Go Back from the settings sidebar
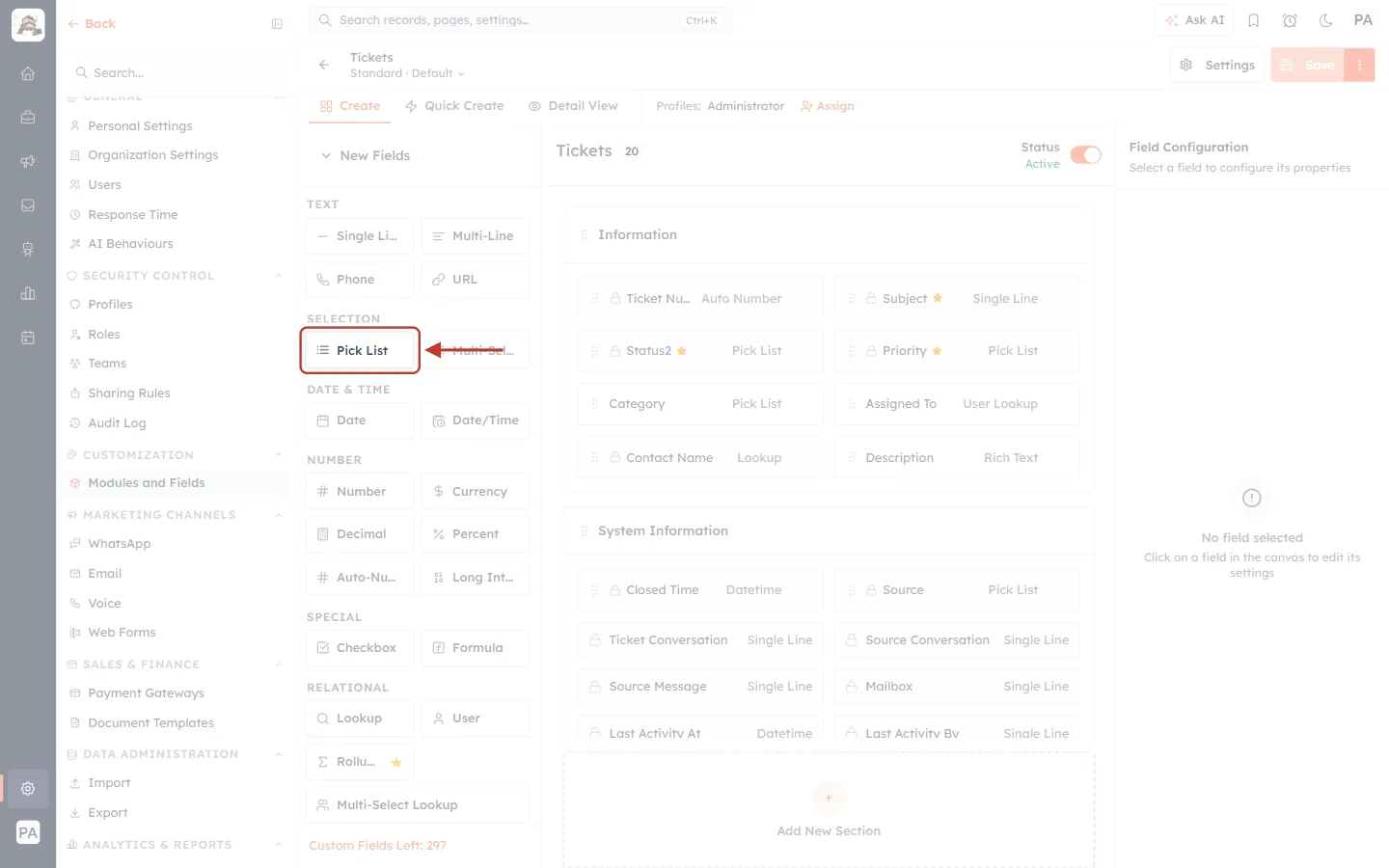Image resolution: width=1389 pixels, height=868 pixels. coord(92,24)
